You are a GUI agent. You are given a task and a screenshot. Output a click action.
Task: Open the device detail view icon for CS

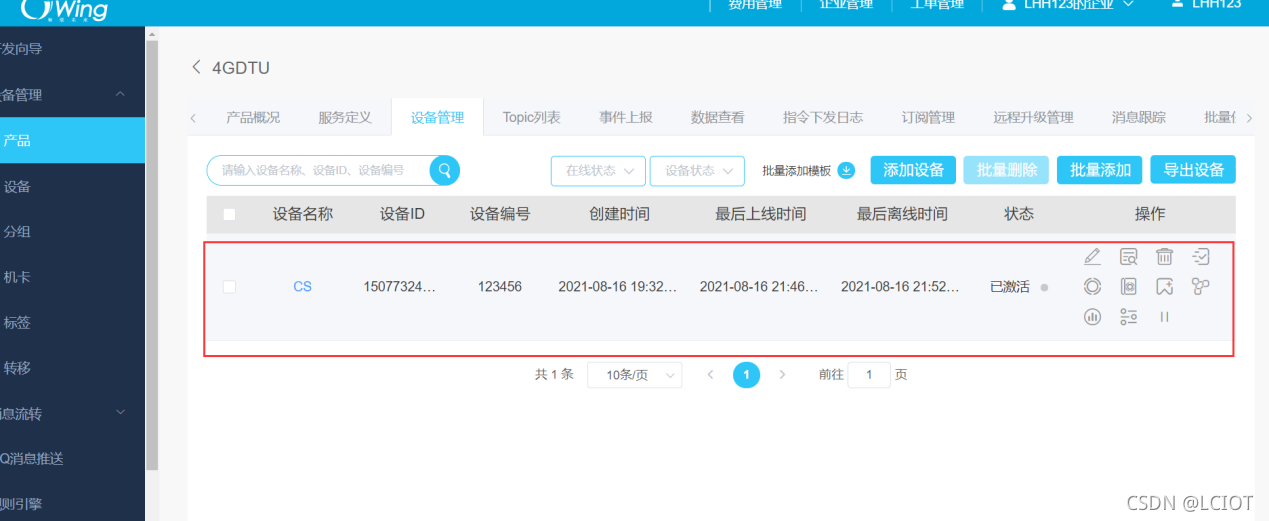pyautogui.click(x=1128, y=257)
